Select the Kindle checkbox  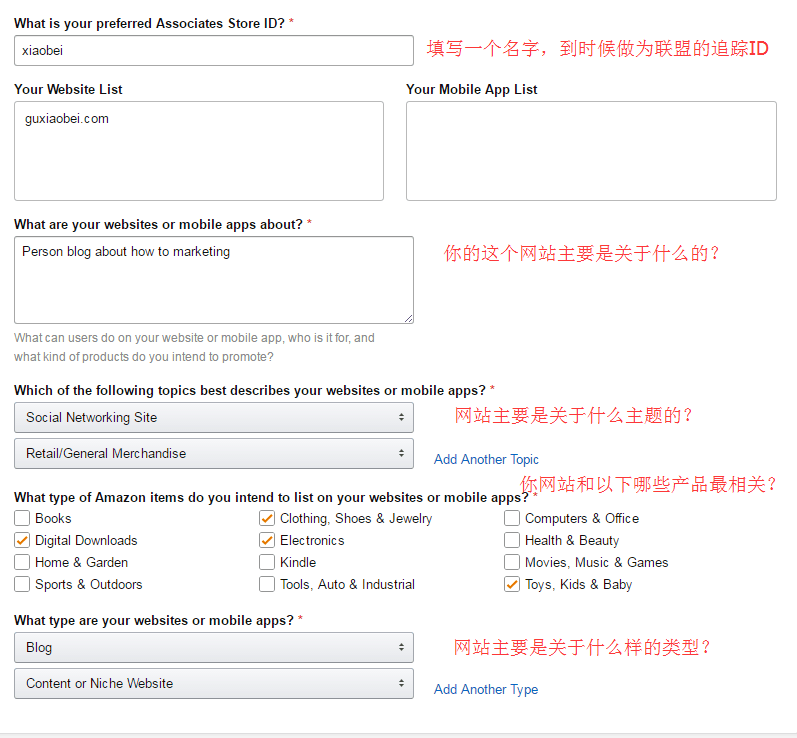(267, 562)
